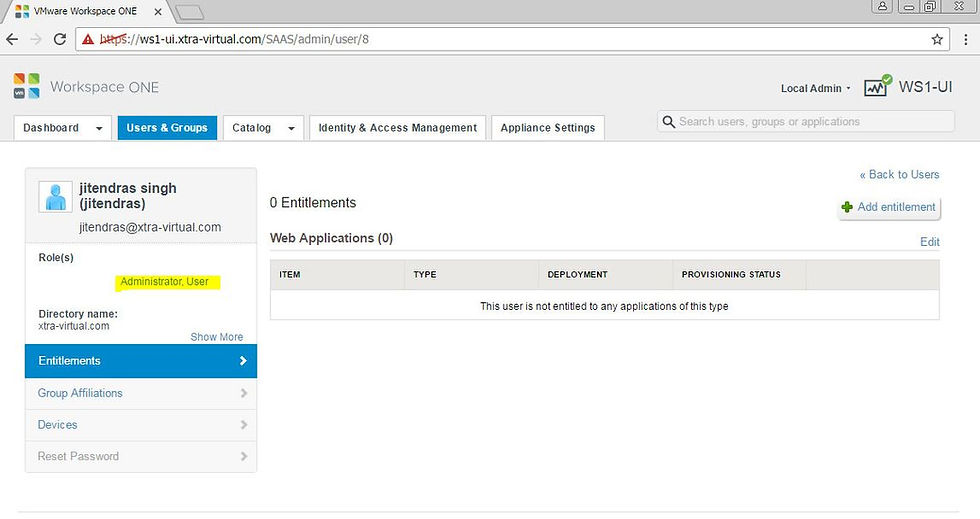Image resolution: width=980 pixels, height=519 pixels.
Task: Open Devices in the user sidebar
Action: (x=141, y=425)
